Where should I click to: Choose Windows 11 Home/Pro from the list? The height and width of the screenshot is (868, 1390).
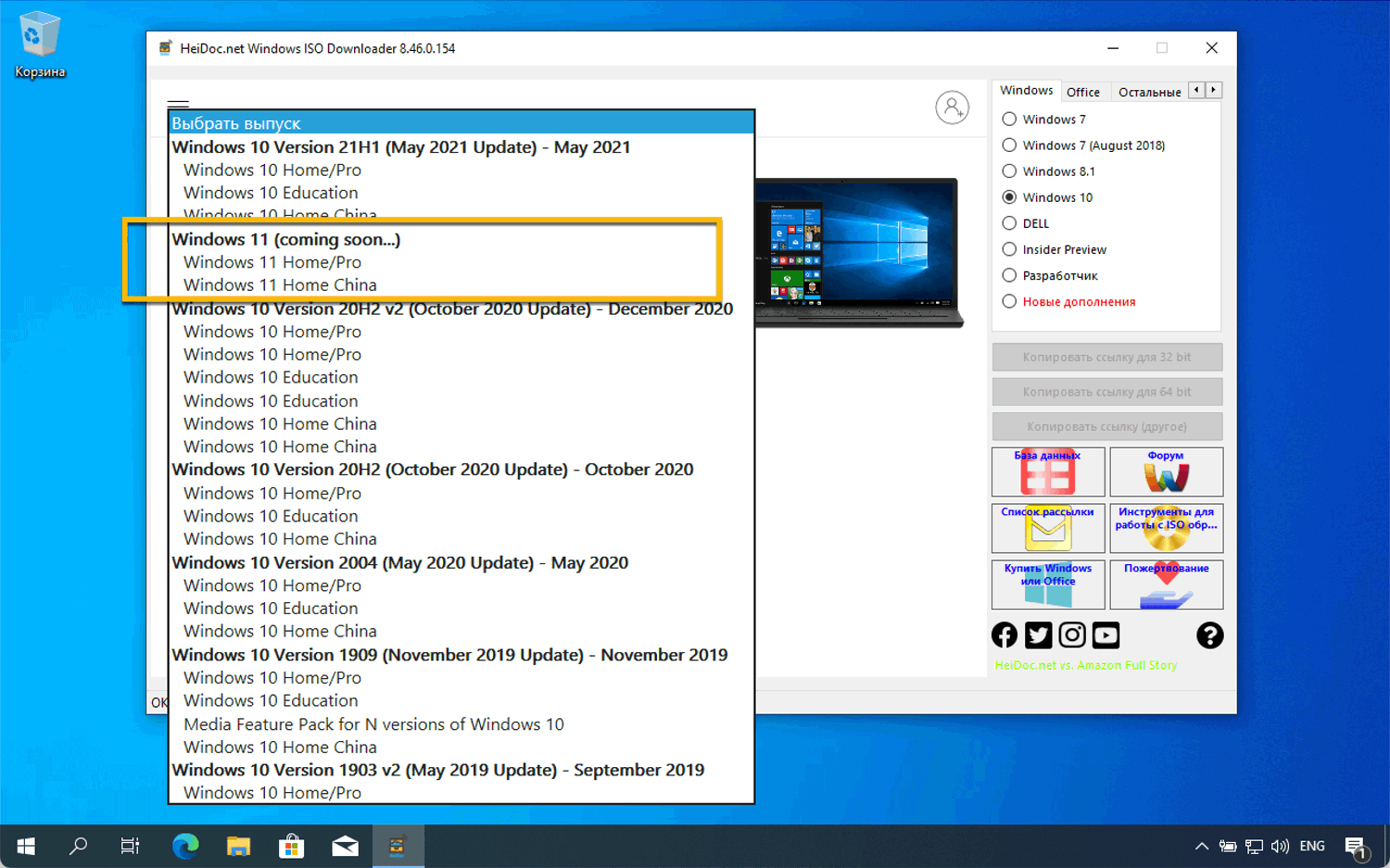click(272, 261)
